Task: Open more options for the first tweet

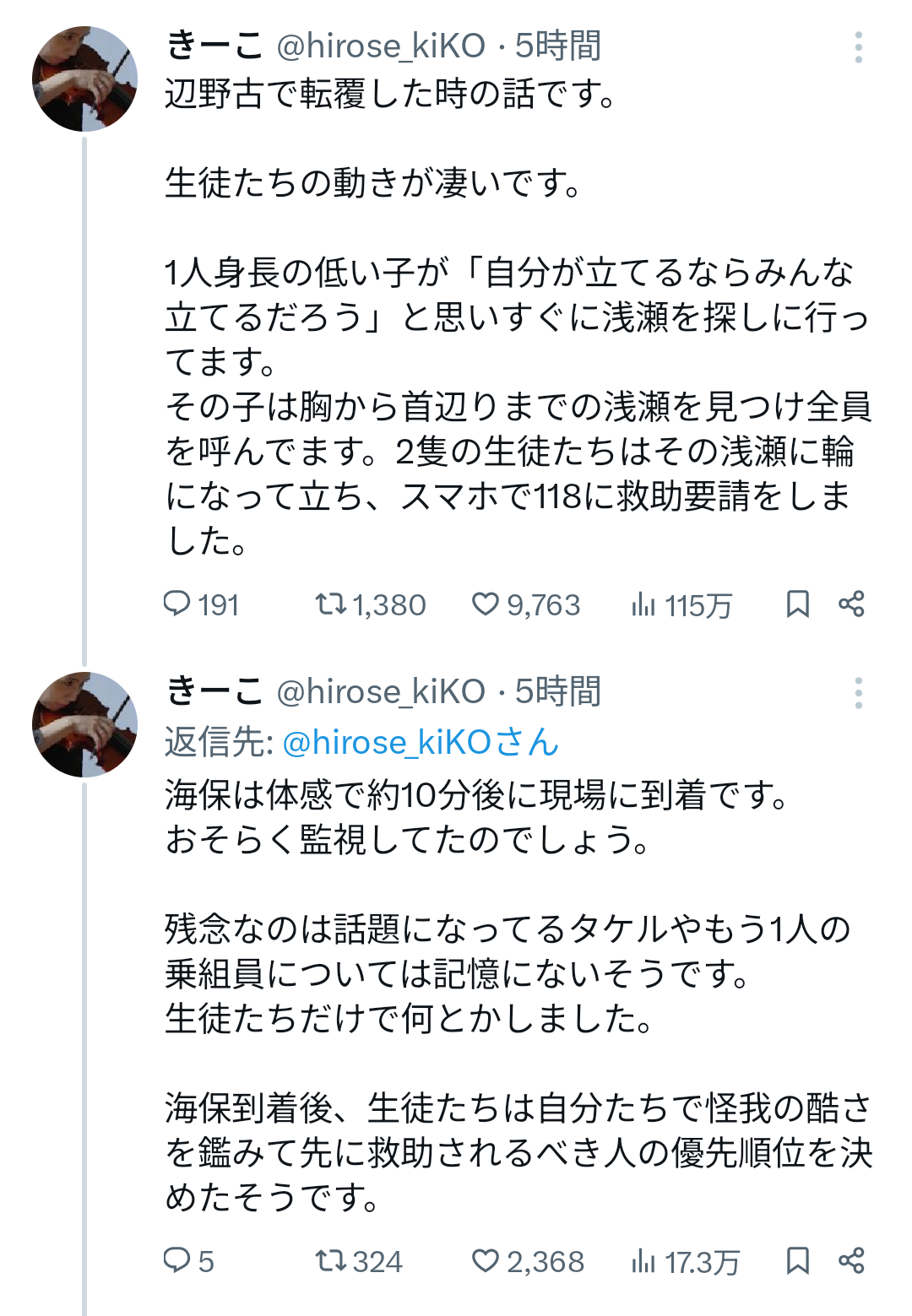Action: 858,47
